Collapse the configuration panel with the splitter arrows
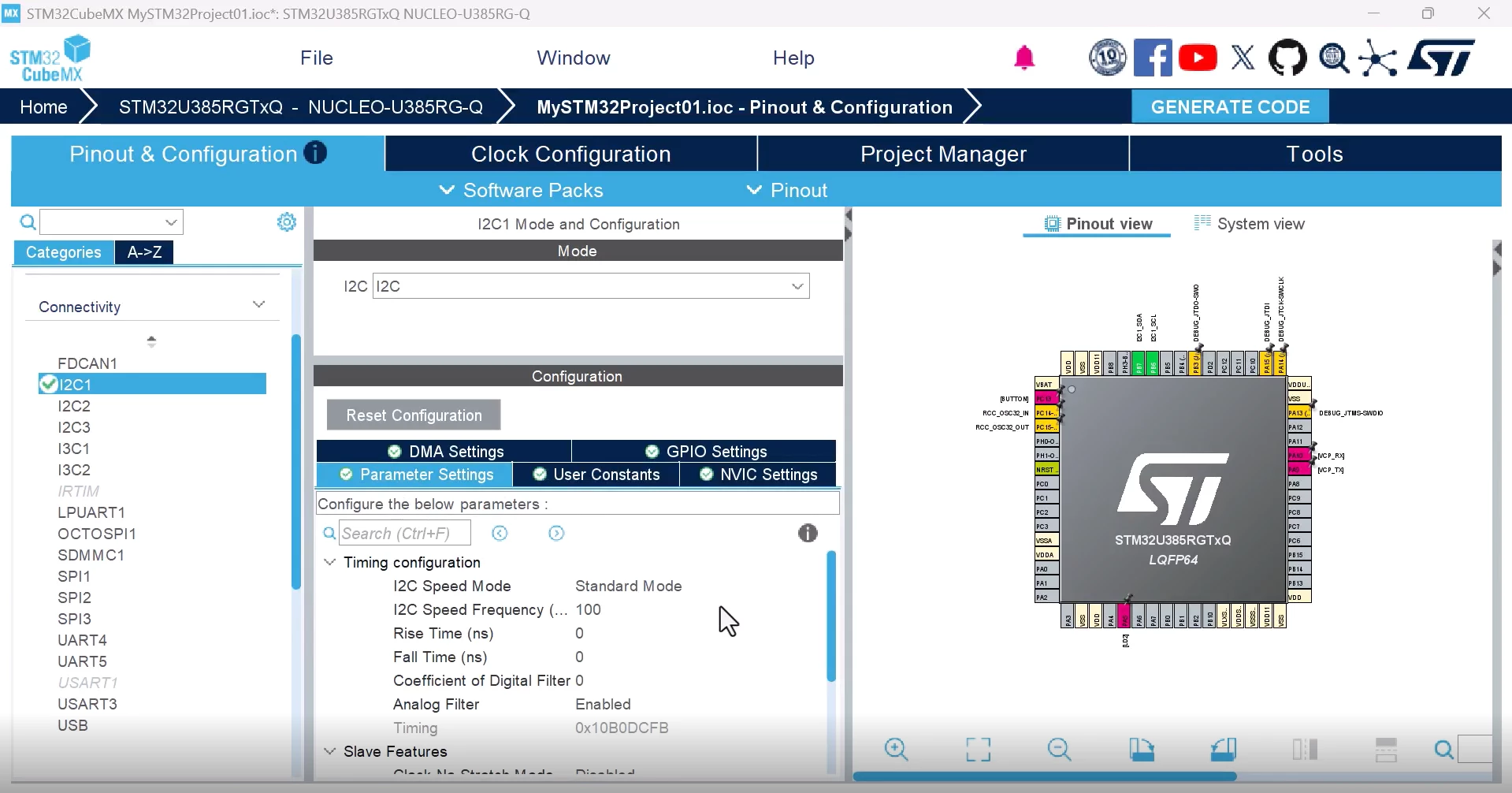The image size is (1512, 793). tap(848, 225)
